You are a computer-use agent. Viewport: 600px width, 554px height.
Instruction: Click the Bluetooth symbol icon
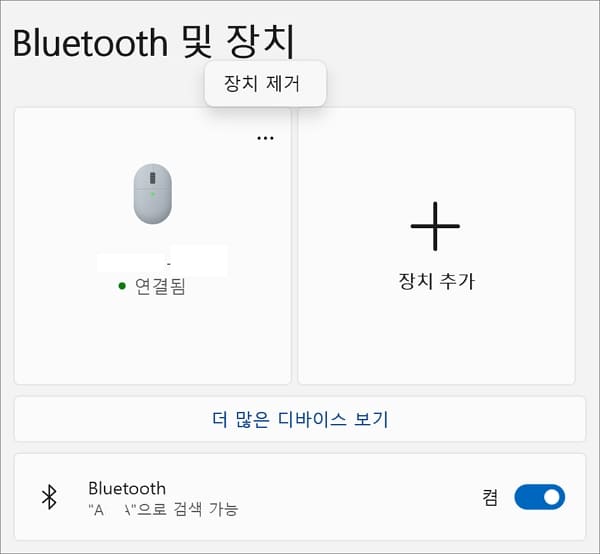tap(49, 497)
